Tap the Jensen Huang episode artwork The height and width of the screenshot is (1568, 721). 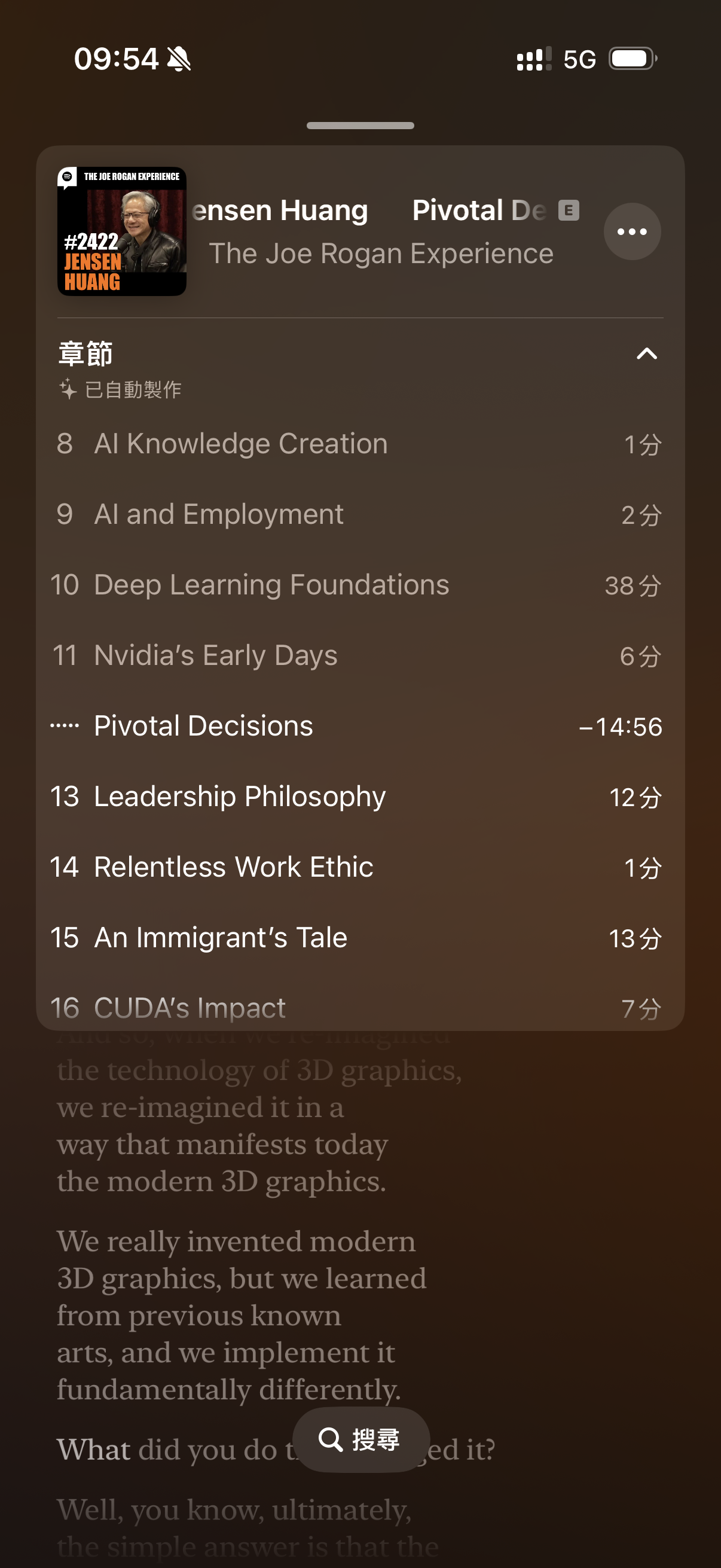click(x=122, y=231)
